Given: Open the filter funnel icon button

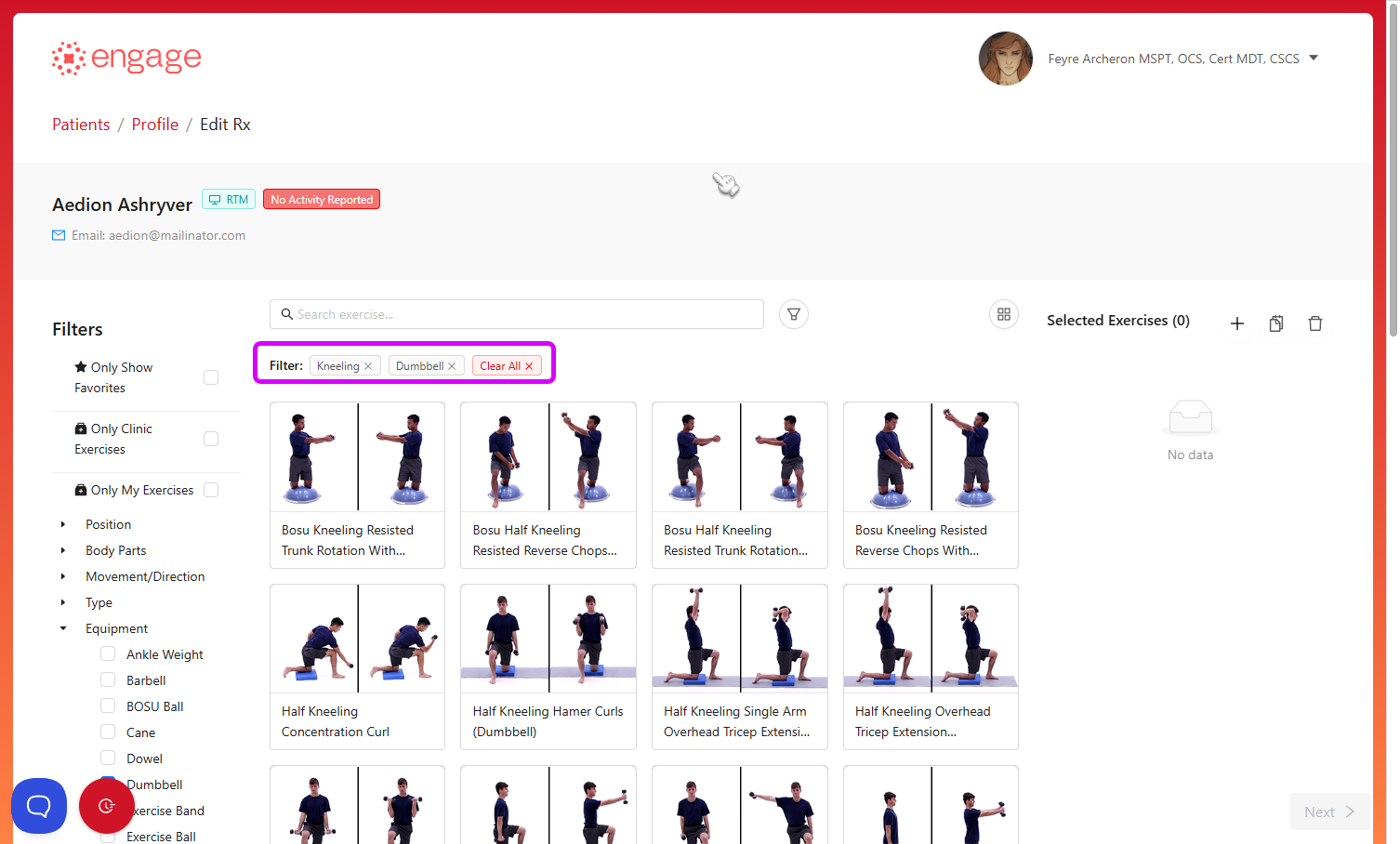Looking at the screenshot, I should pos(794,314).
